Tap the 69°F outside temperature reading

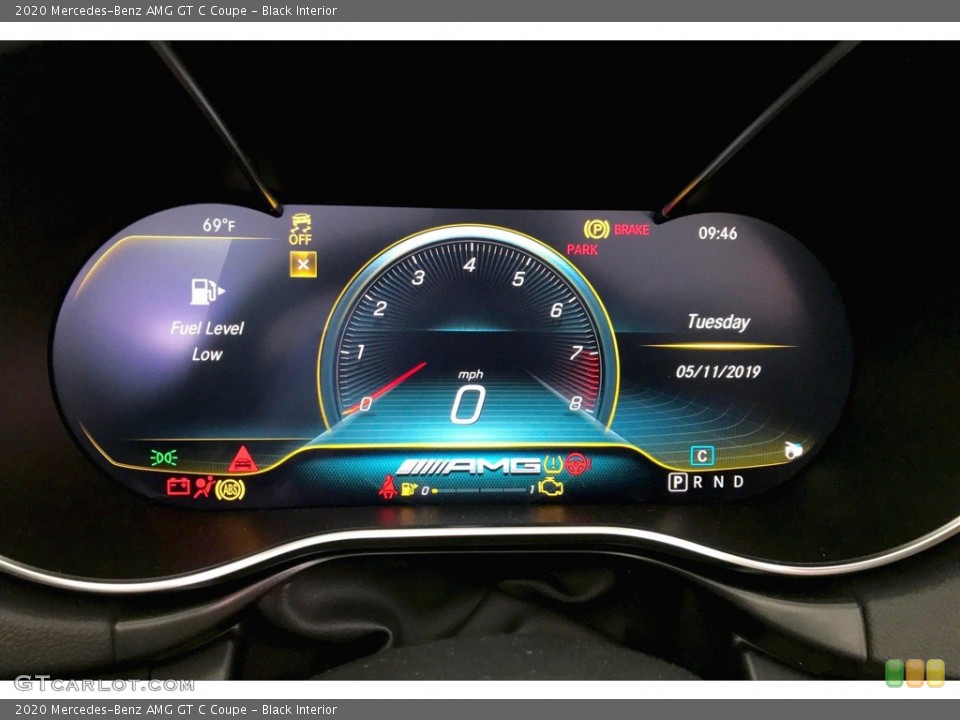coord(219,225)
